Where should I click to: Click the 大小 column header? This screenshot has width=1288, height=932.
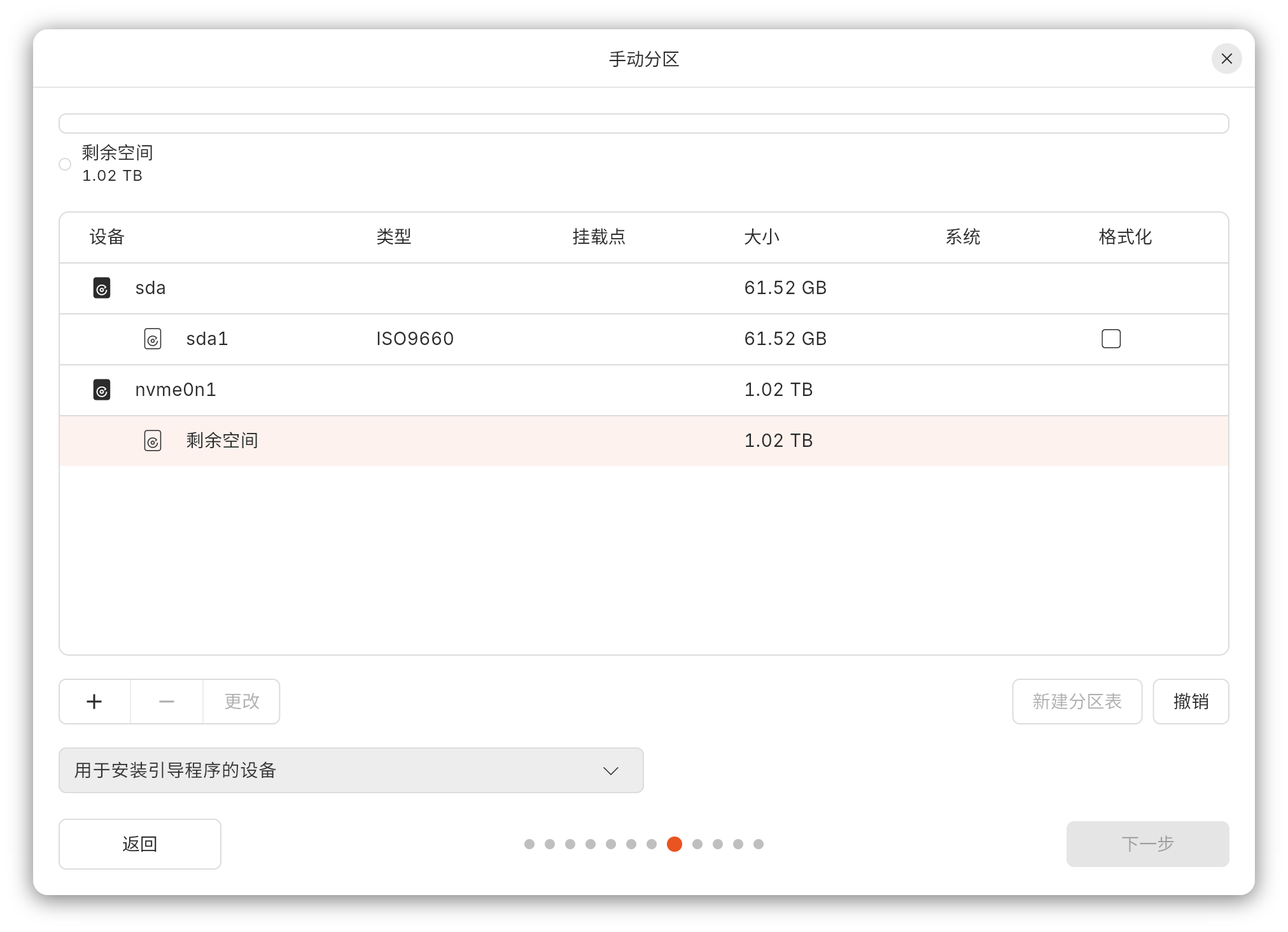click(x=762, y=237)
